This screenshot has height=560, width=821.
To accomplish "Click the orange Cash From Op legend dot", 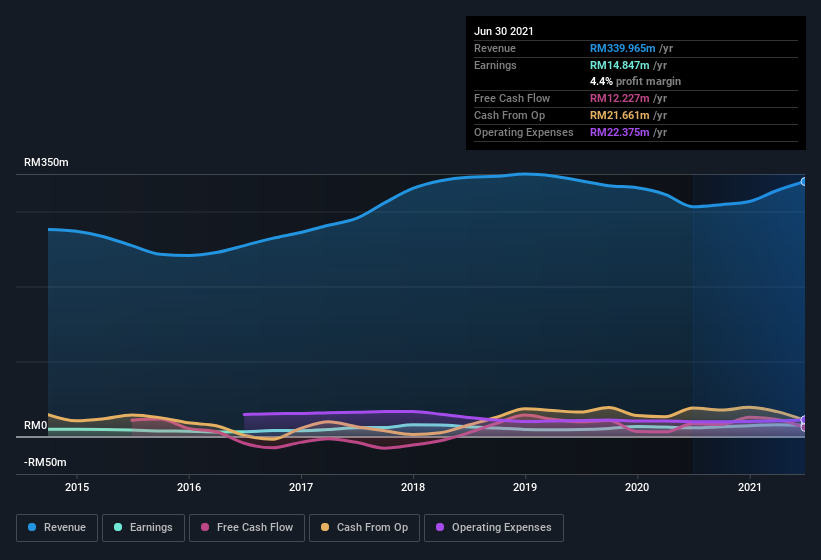I will click(x=325, y=527).
